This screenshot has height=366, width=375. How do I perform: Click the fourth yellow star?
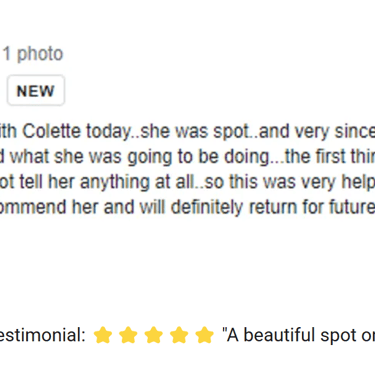[179, 335]
